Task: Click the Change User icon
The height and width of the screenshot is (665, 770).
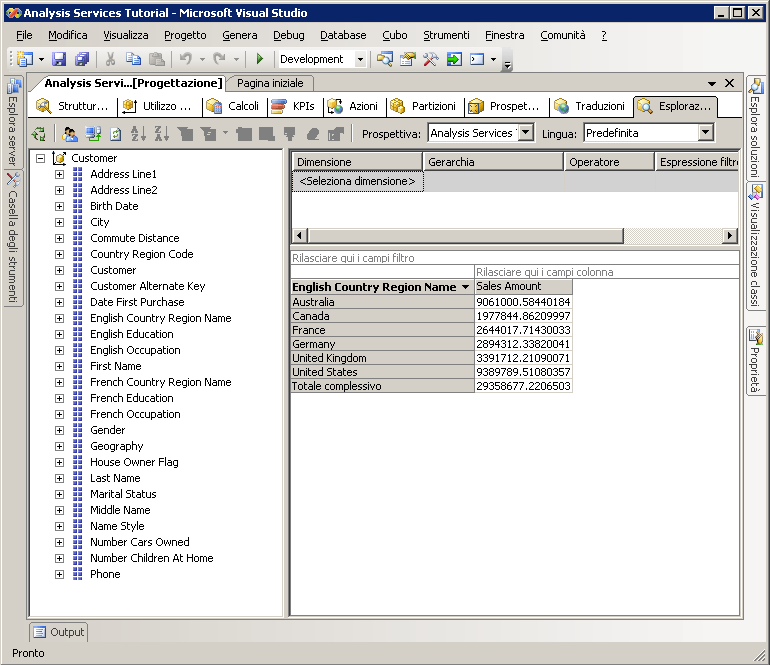Action: (x=70, y=133)
